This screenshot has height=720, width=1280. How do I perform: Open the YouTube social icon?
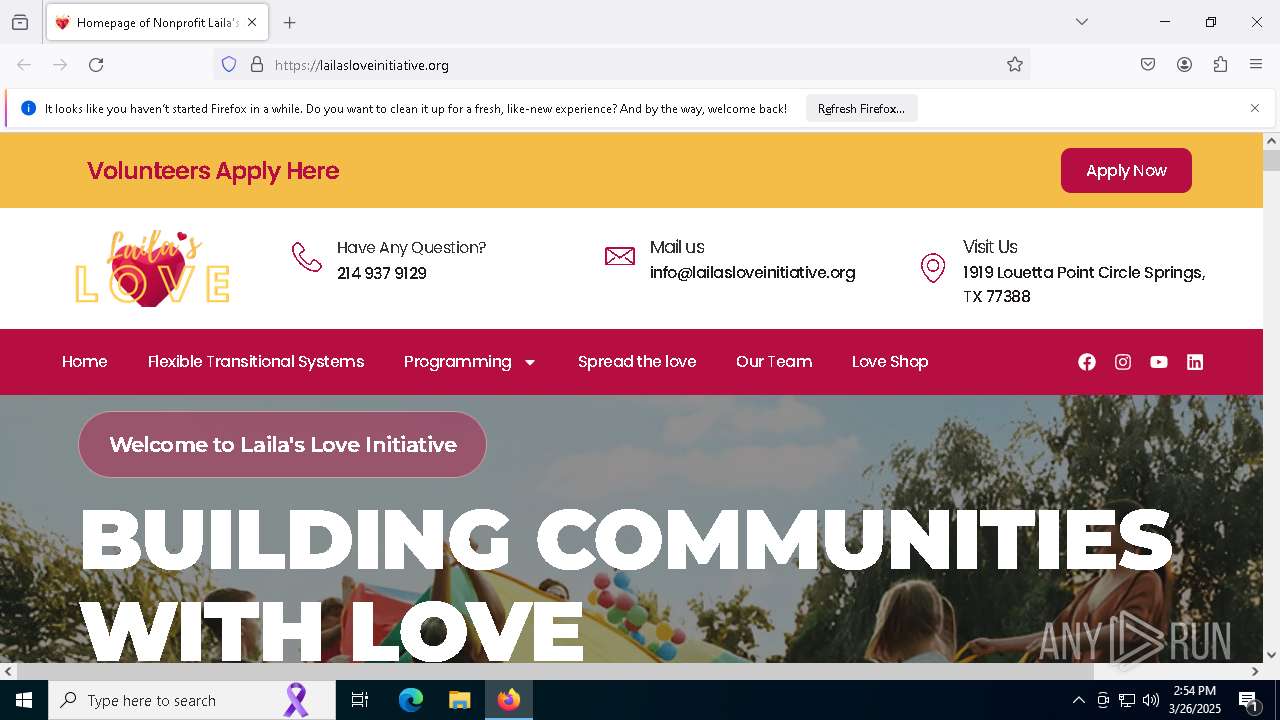1159,362
